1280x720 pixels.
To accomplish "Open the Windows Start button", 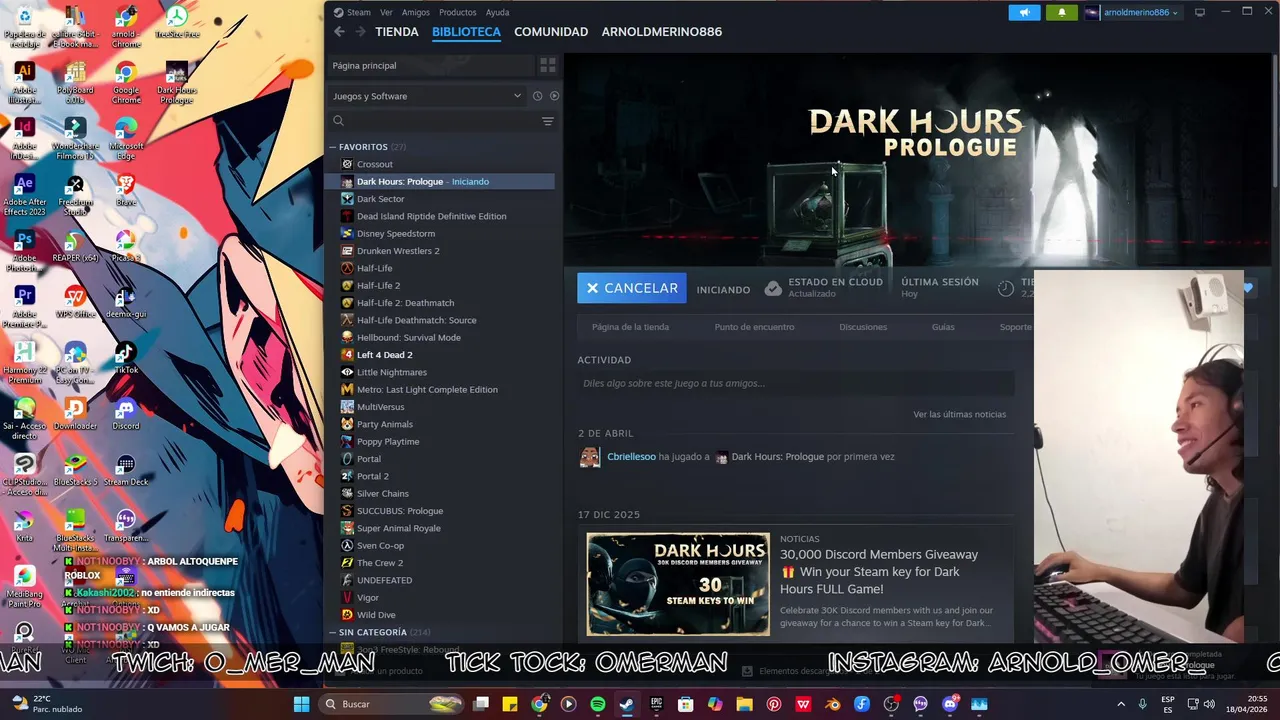I will pos(301,704).
